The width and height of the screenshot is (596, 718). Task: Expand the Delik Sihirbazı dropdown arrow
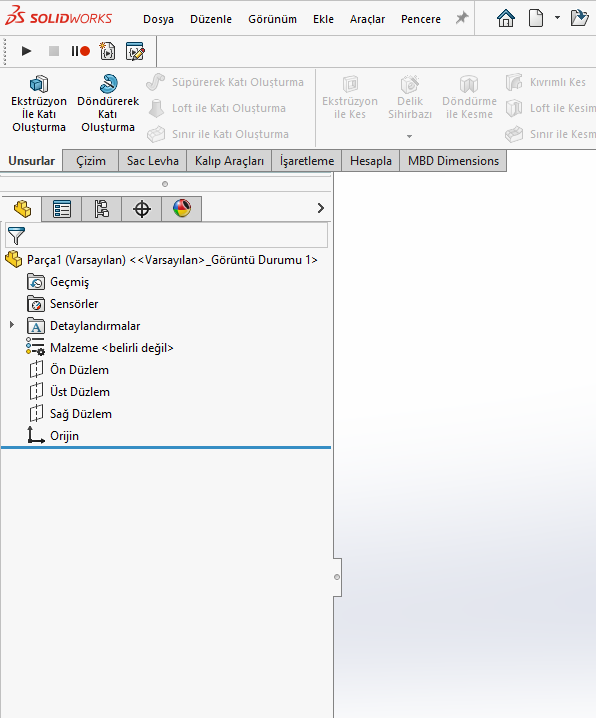pos(409,136)
